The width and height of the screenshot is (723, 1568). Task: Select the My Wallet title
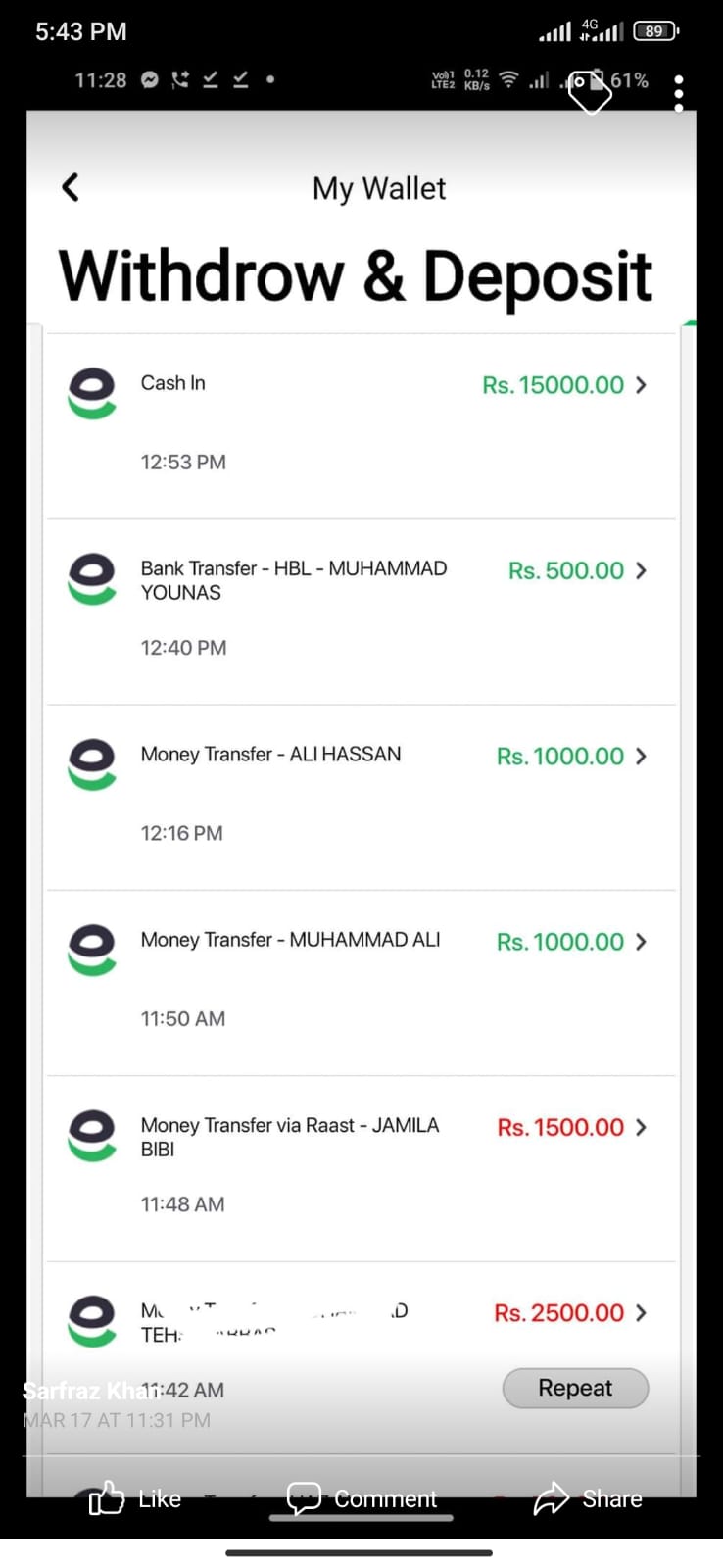[379, 188]
